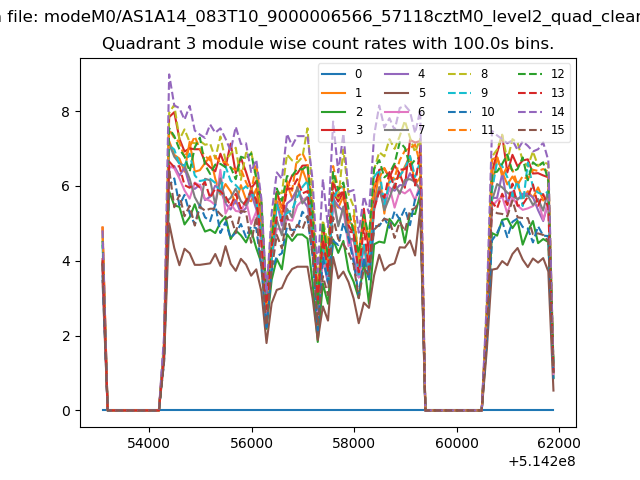Select the brown solid legend line for module 5
Viewport: 640px width, 480px height.
pyautogui.click(x=398, y=93)
